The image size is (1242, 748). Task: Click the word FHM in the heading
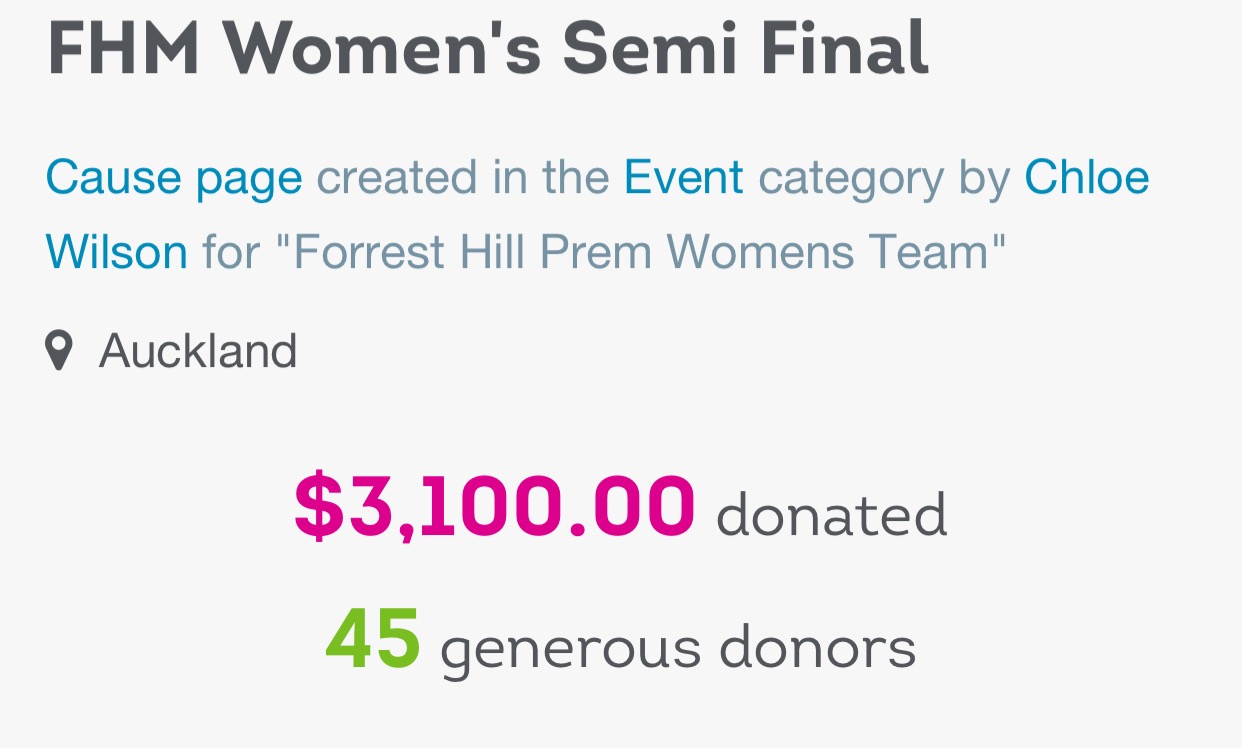(124, 49)
